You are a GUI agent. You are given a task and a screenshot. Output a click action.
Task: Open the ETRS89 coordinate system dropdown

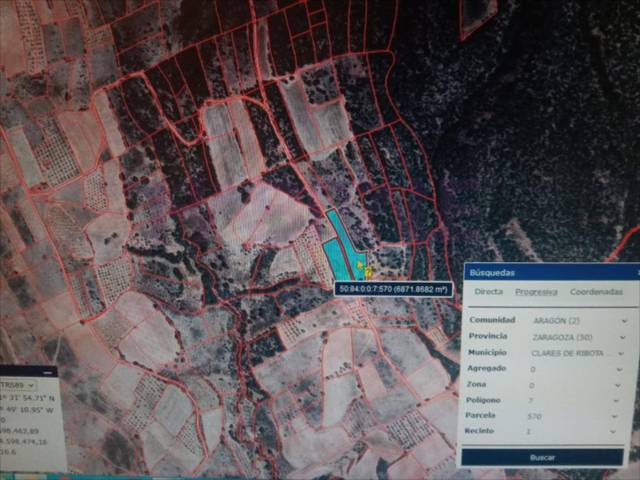click(x=18, y=384)
